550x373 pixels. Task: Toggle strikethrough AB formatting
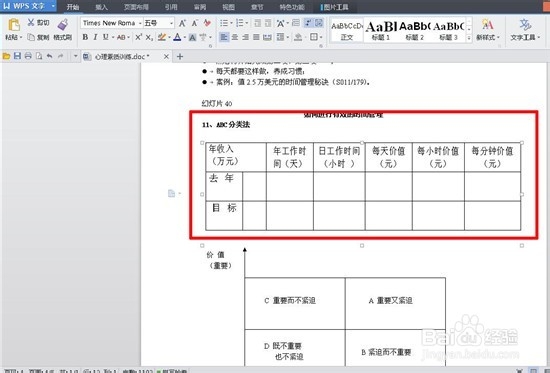121,37
